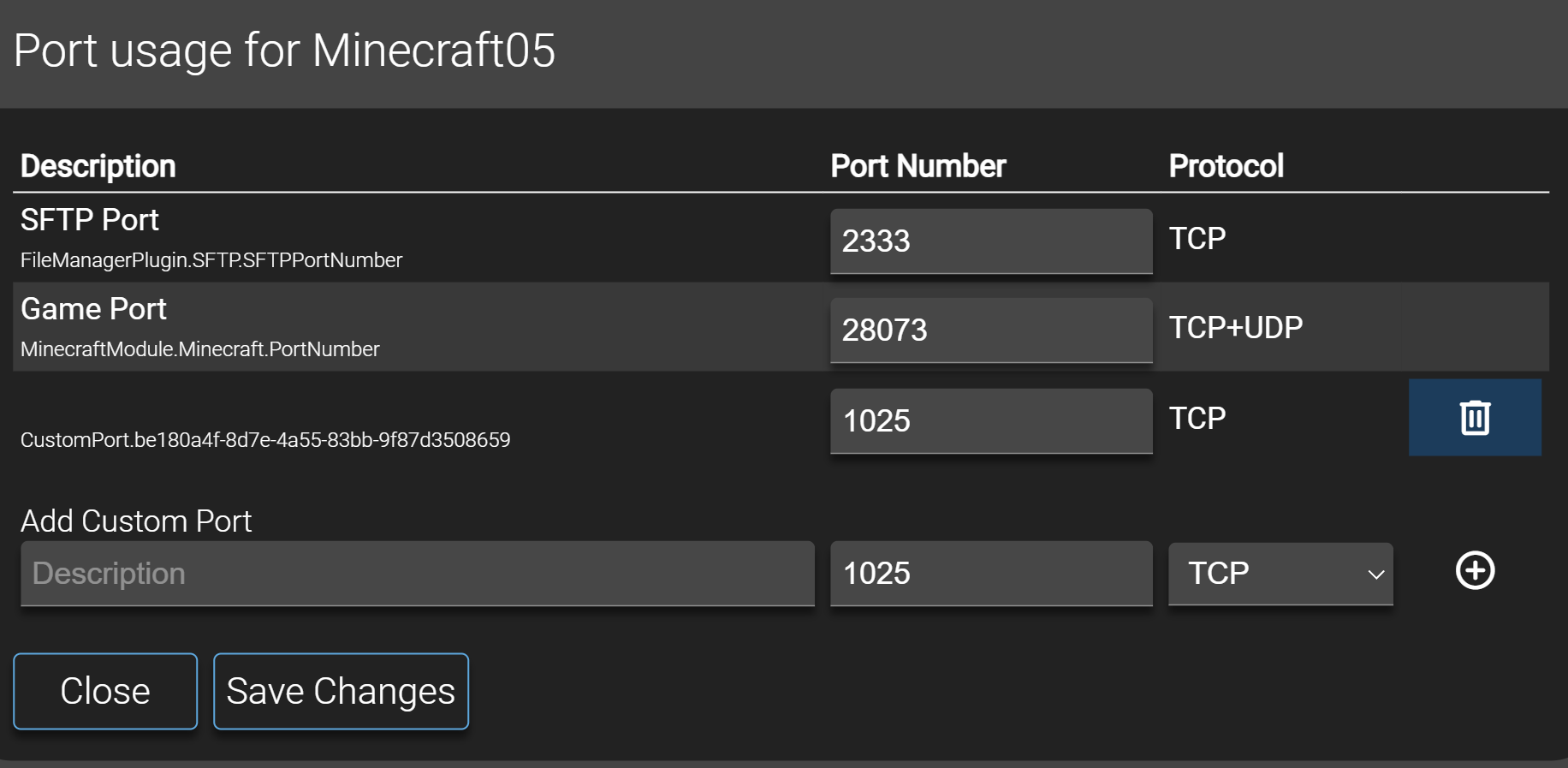This screenshot has height=768, width=1568.
Task: Focus the SFTP port number field 2333
Action: click(x=991, y=241)
